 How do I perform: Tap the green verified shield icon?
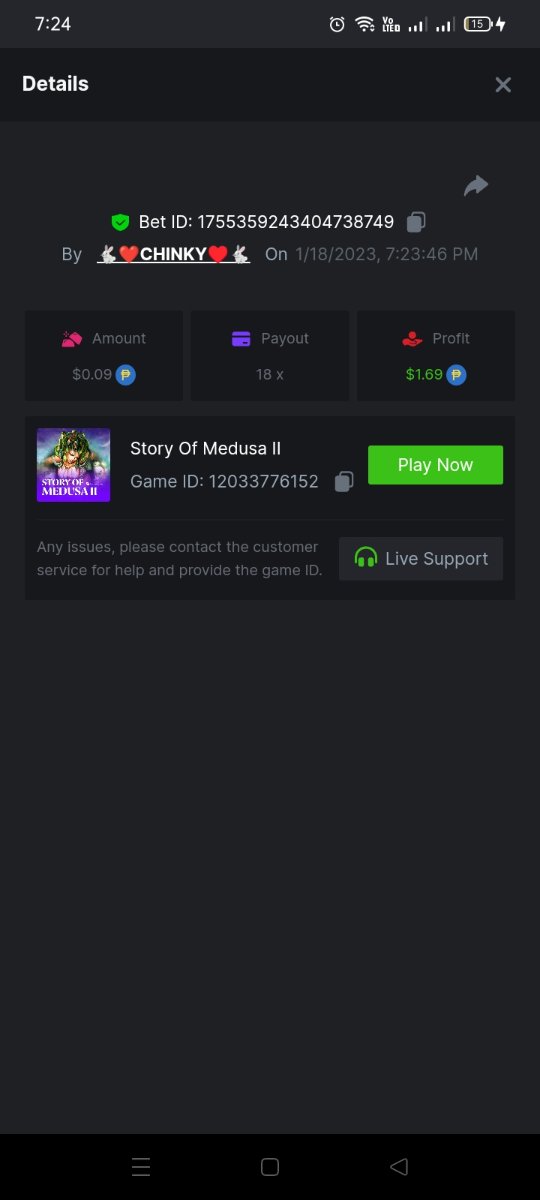(x=120, y=222)
